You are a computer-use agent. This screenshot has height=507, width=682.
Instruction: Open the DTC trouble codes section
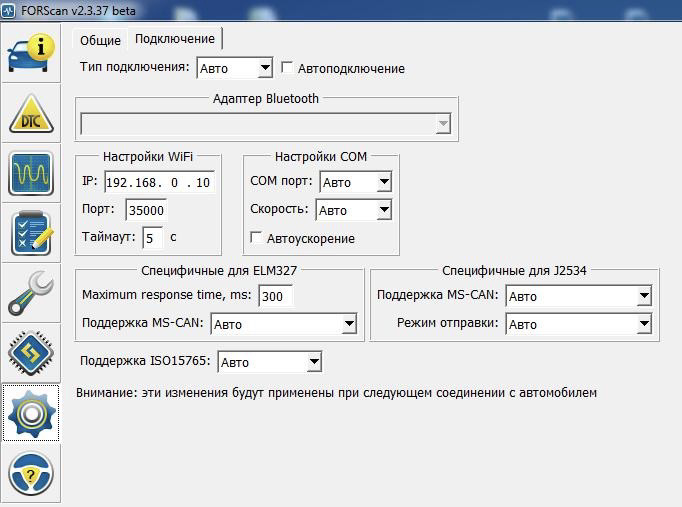(31, 113)
